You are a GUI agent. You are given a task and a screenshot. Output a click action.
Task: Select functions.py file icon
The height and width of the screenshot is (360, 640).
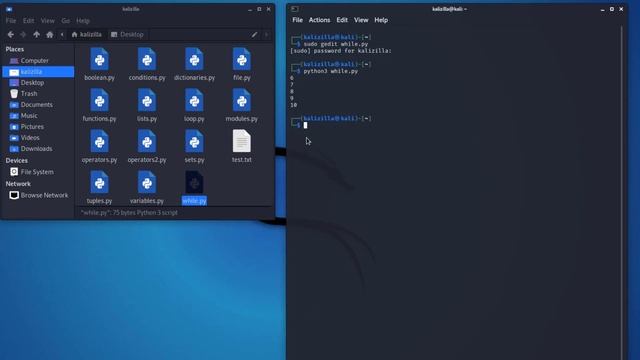(x=99, y=100)
